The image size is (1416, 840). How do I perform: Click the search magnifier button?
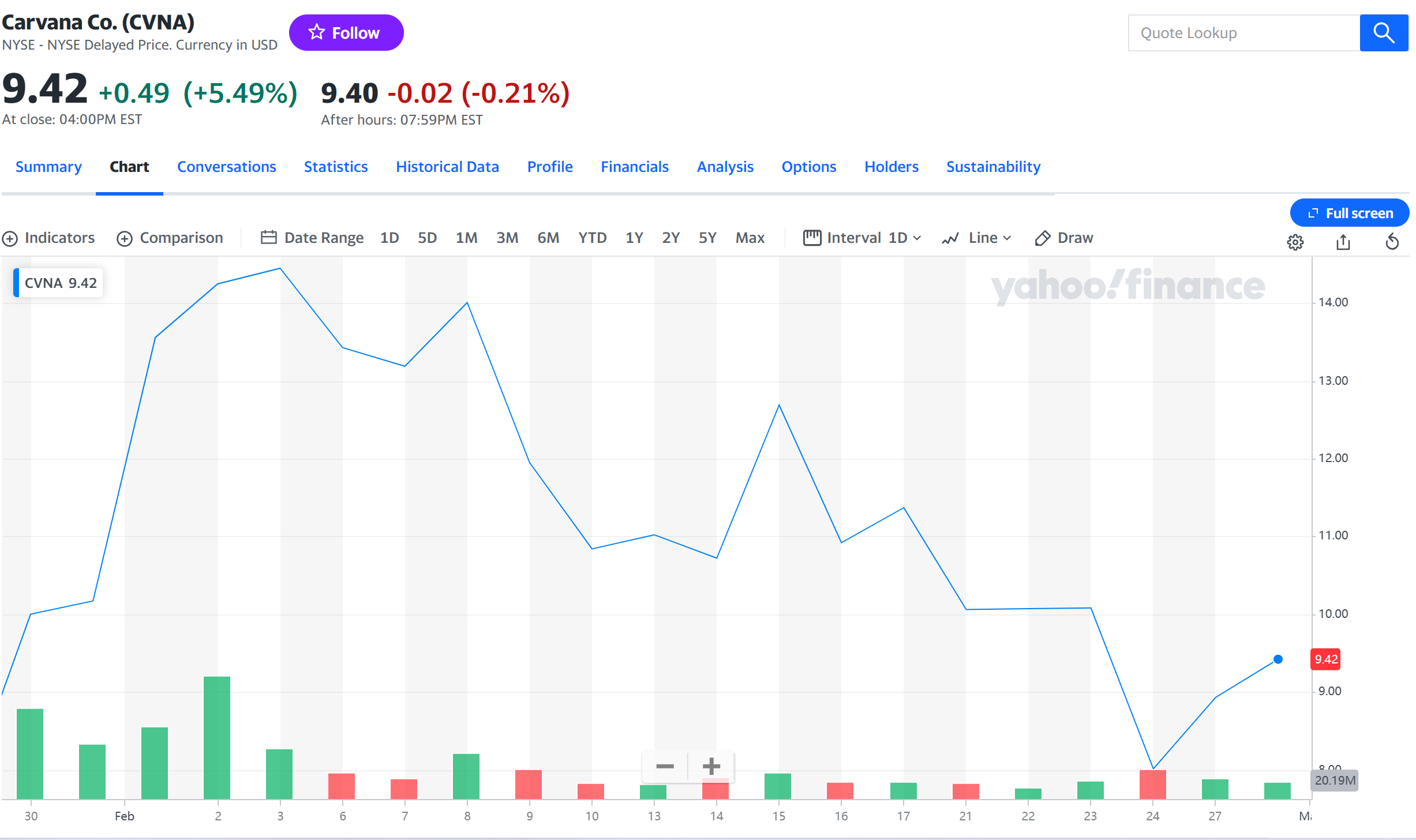(x=1383, y=33)
